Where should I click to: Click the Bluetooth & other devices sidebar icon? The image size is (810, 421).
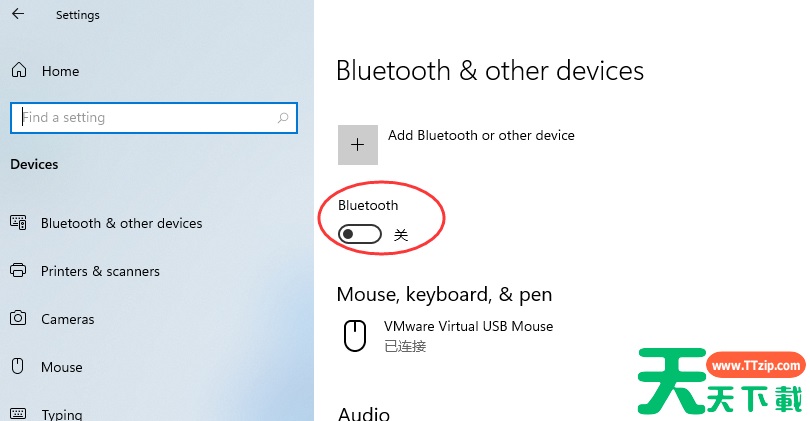pos(18,223)
